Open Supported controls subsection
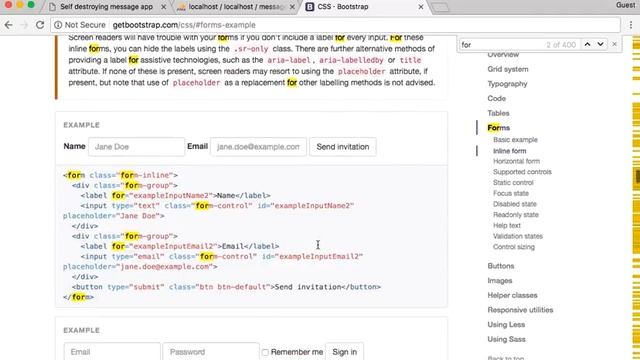Viewport: 640px width, 360px height. click(x=522, y=172)
